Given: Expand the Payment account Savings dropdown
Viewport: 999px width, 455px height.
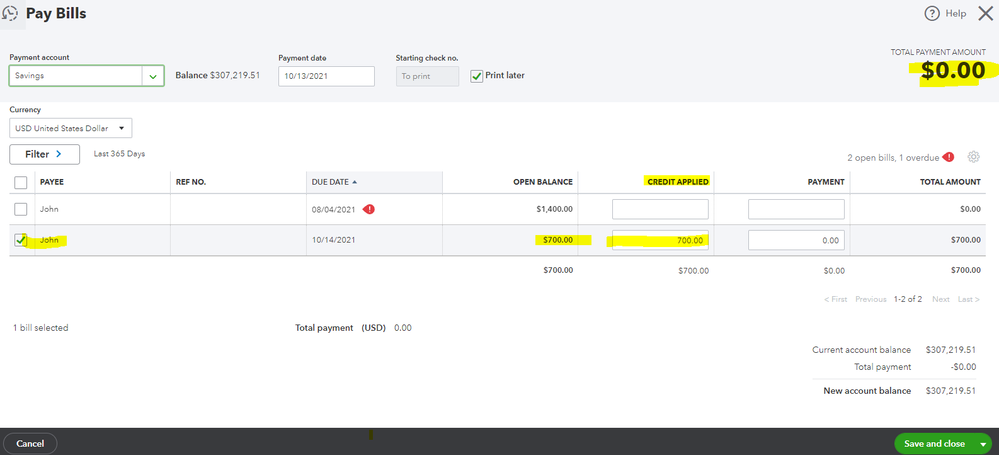Looking at the screenshot, I should (x=152, y=76).
